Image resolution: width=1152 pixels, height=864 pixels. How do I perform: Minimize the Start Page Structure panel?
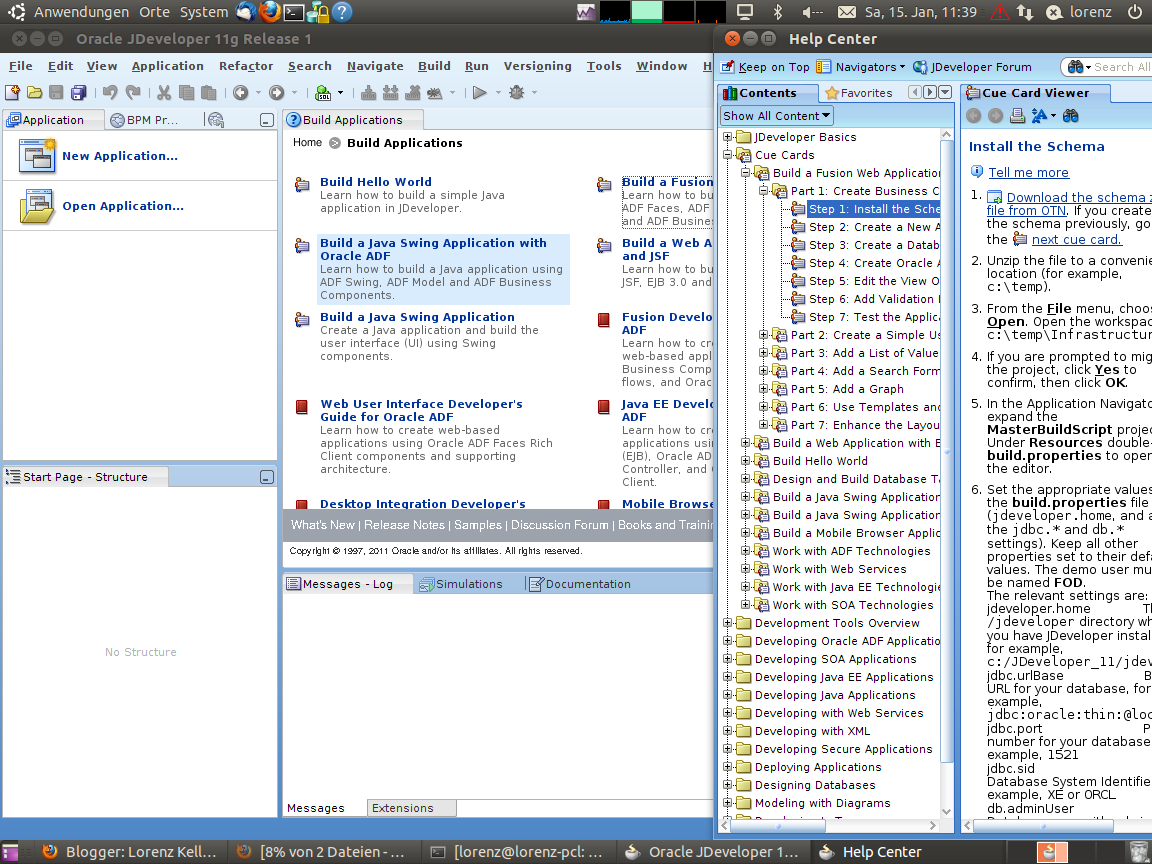point(267,477)
